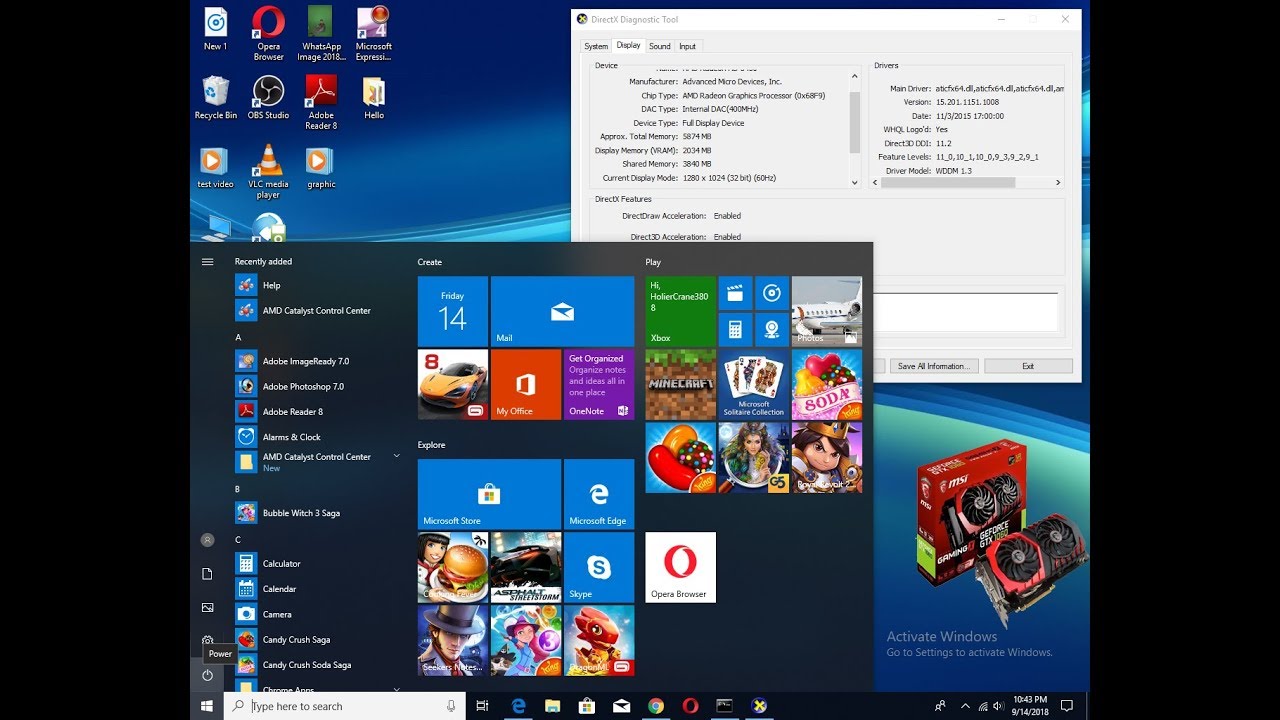Click the Windows Start button
Image resolution: width=1280 pixels, height=720 pixels.
pyautogui.click(x=207, y=706)
